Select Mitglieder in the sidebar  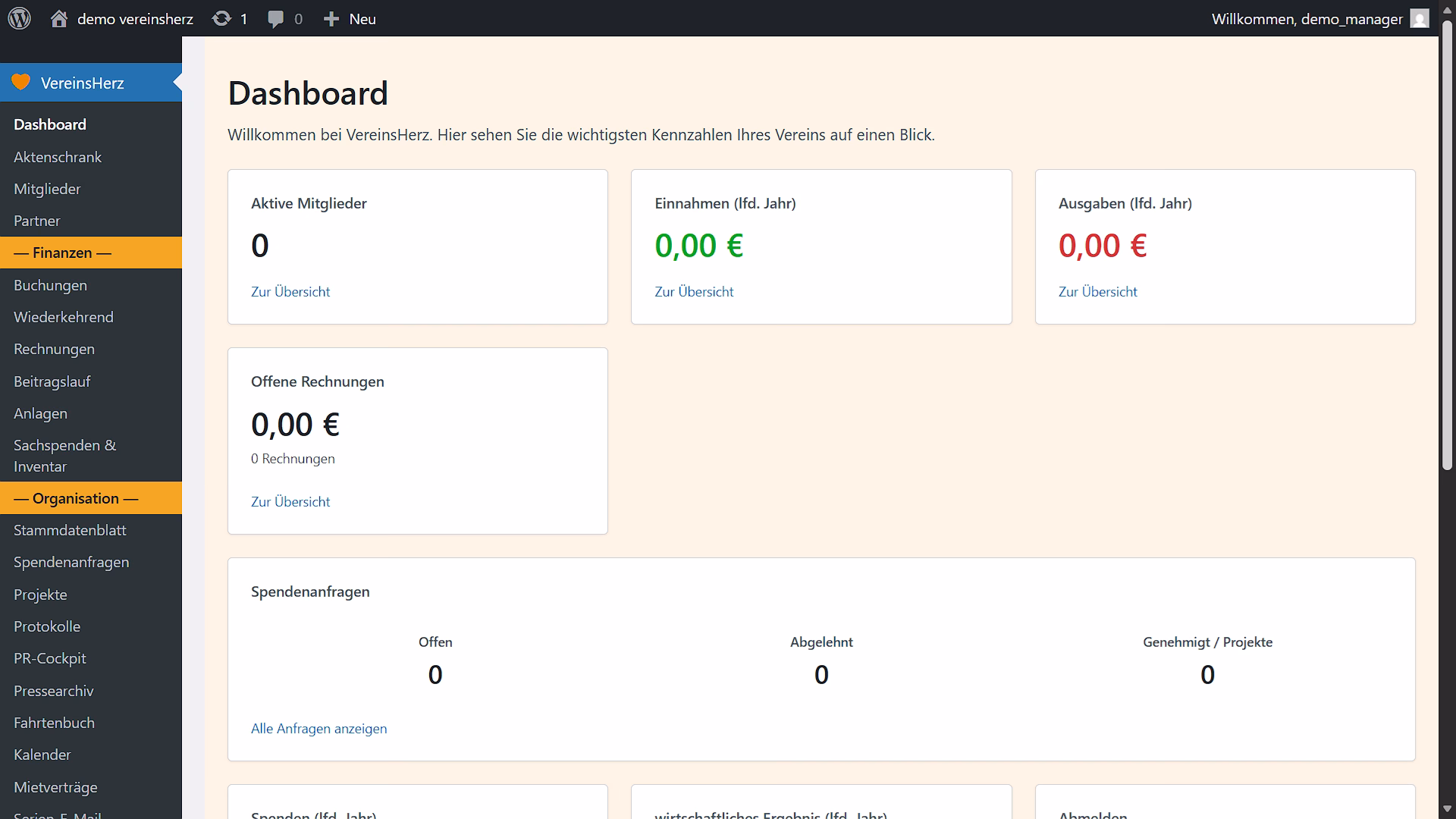pyautogui.click(x=48, y=189)
